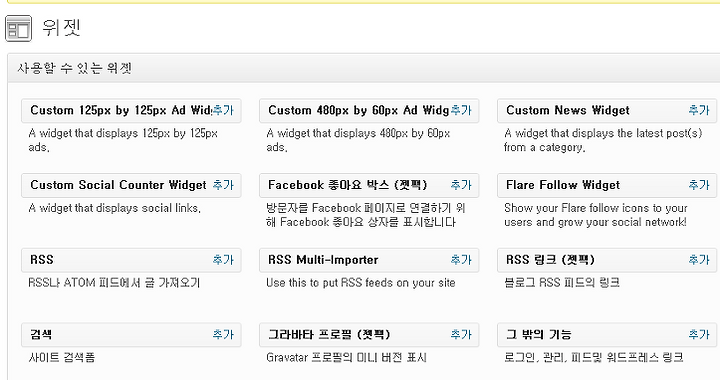Select the RSS 링크 (젯팩) title bar
This screenshot has width=720, height=380.
point(607,260)
